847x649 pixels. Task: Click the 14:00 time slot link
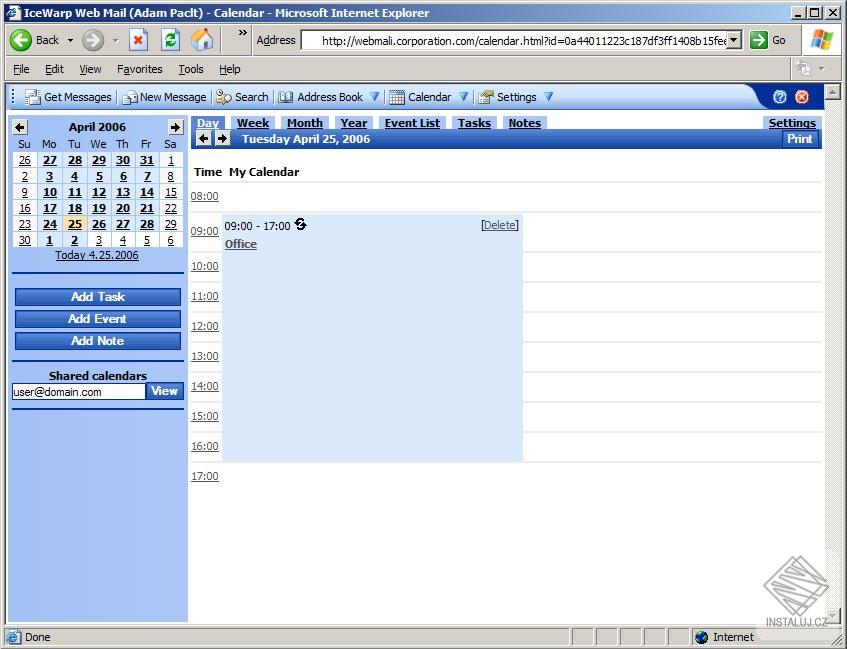point(205,386)
